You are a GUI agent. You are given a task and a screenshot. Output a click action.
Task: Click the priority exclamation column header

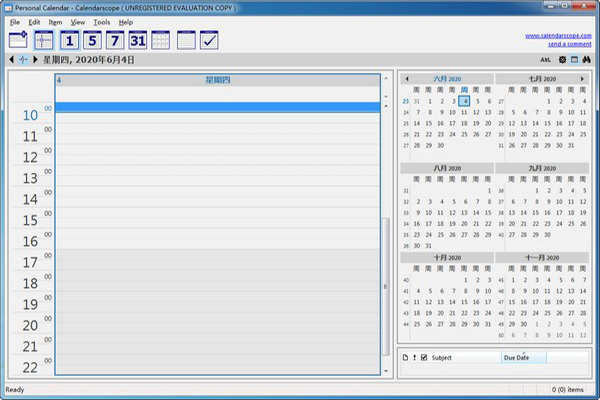click(x=414, y=357)
